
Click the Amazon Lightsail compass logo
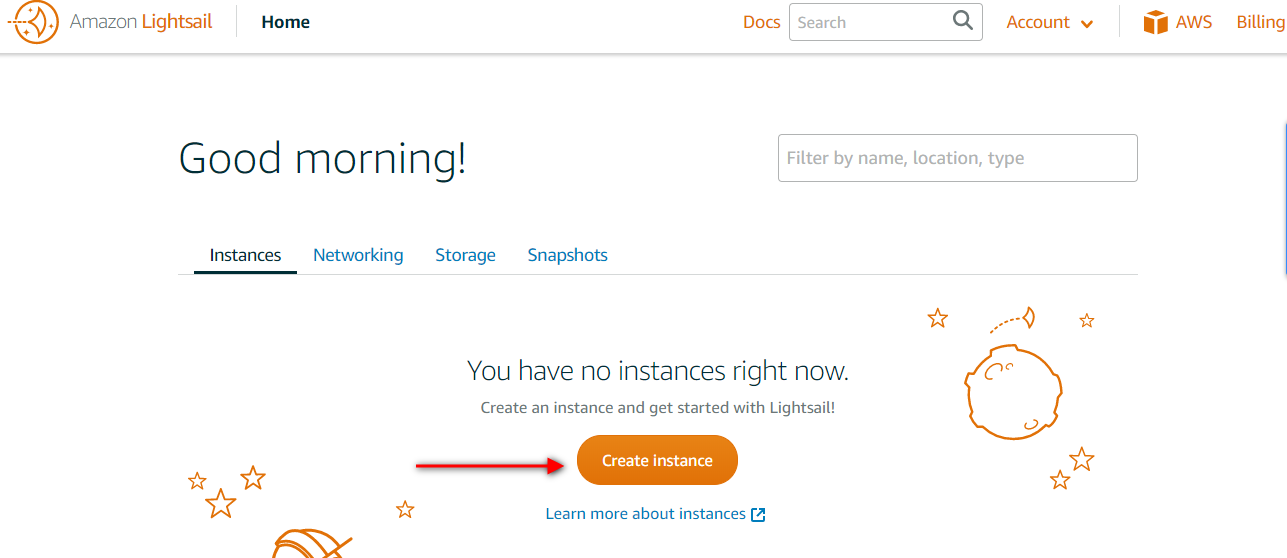(x=33, y=22)
